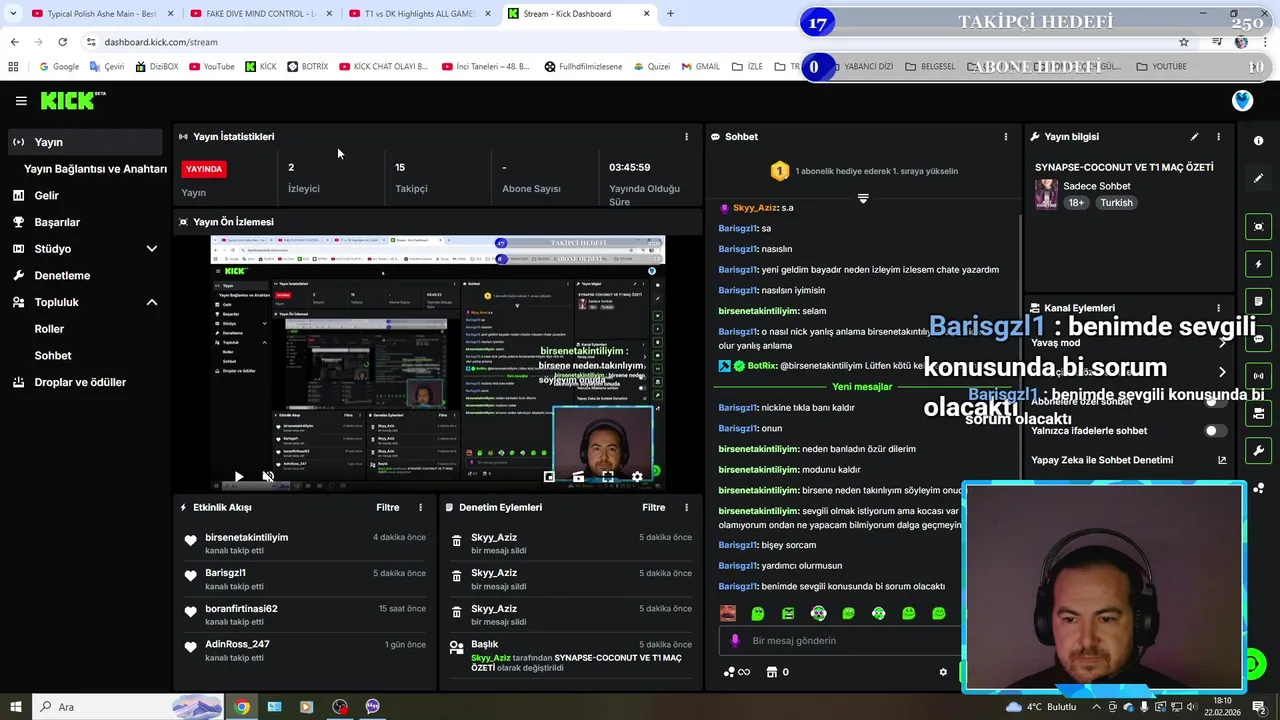Toggle activity feed lightning icon in right sidebar
This screenshot has width=1280, height=720.
(x=1259, y=264)
